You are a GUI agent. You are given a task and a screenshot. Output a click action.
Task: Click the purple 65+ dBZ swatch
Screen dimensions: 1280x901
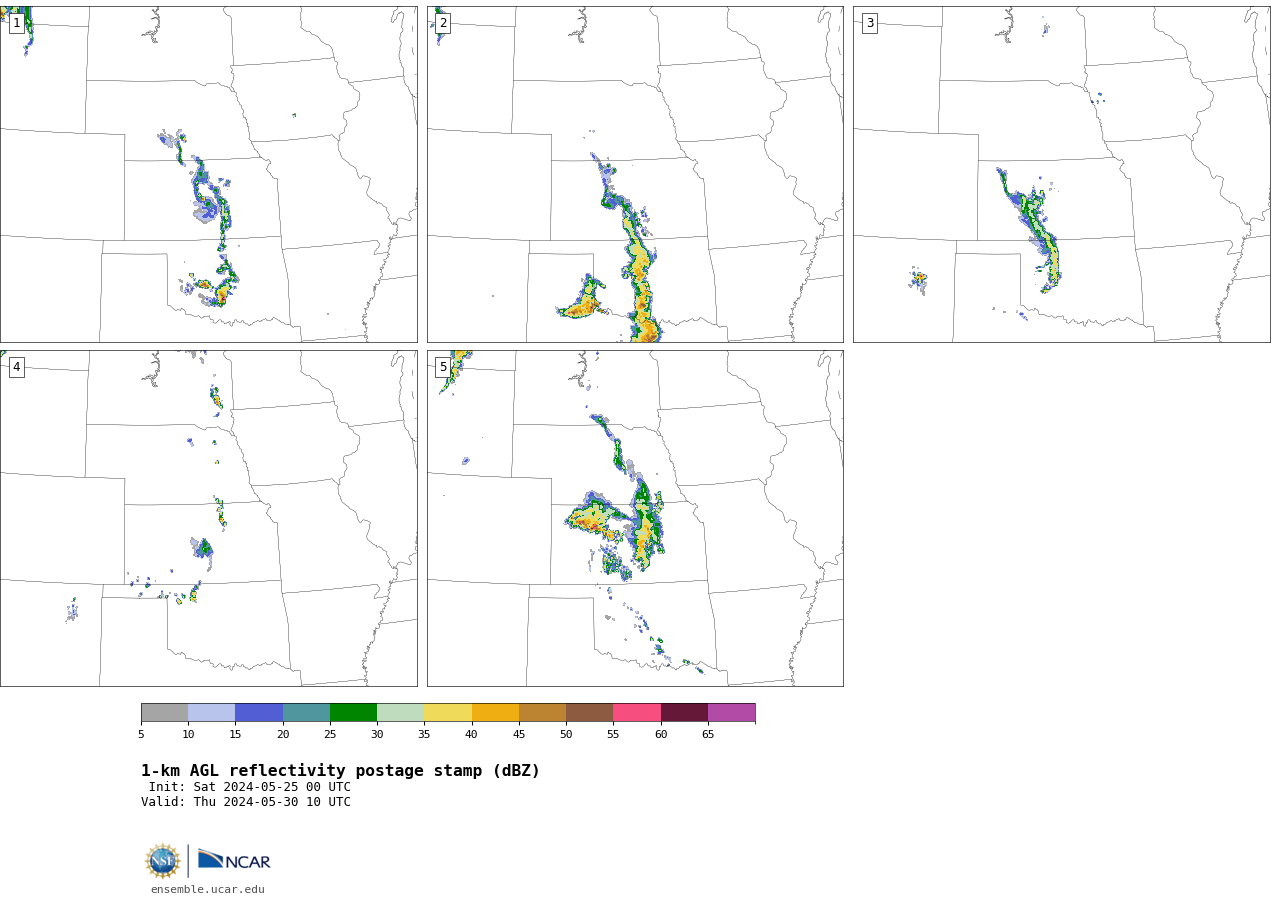732,713
